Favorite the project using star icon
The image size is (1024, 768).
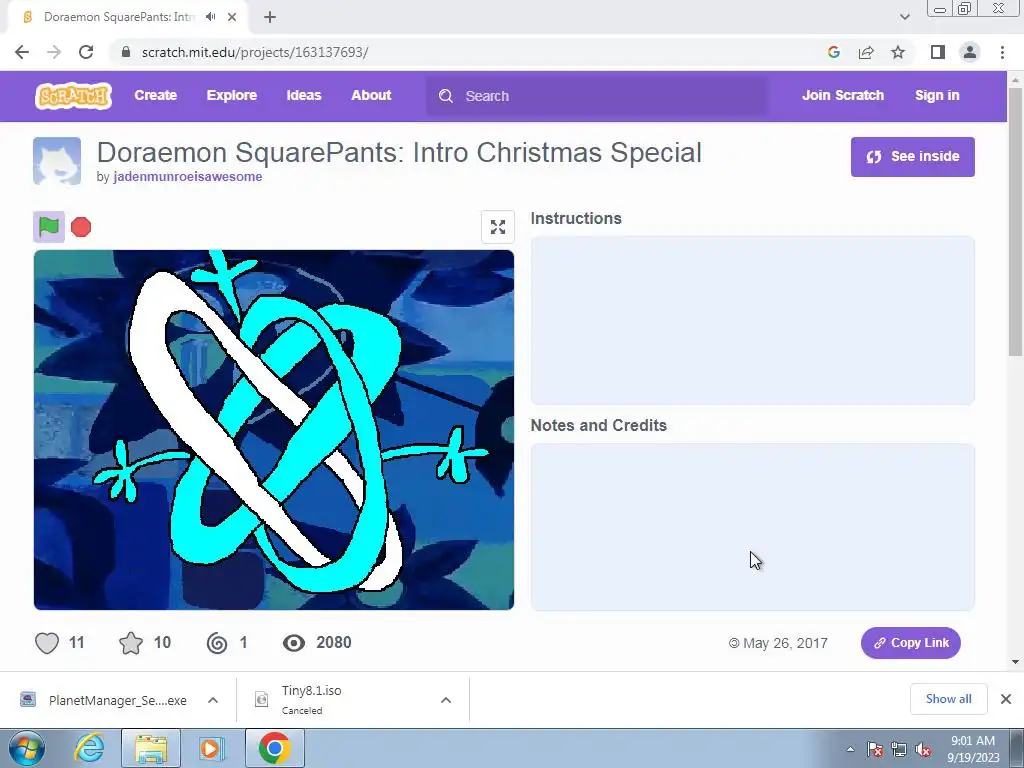coord(131,643)
